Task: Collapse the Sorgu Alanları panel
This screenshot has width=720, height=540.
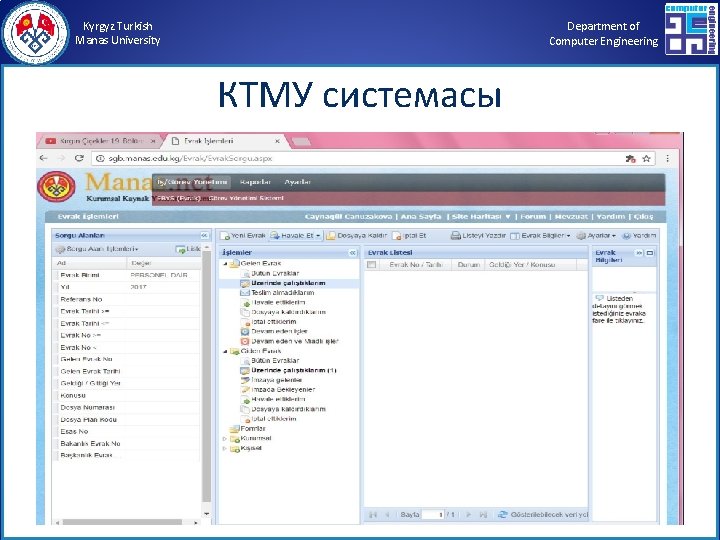Action: click(x=204, y=236)
